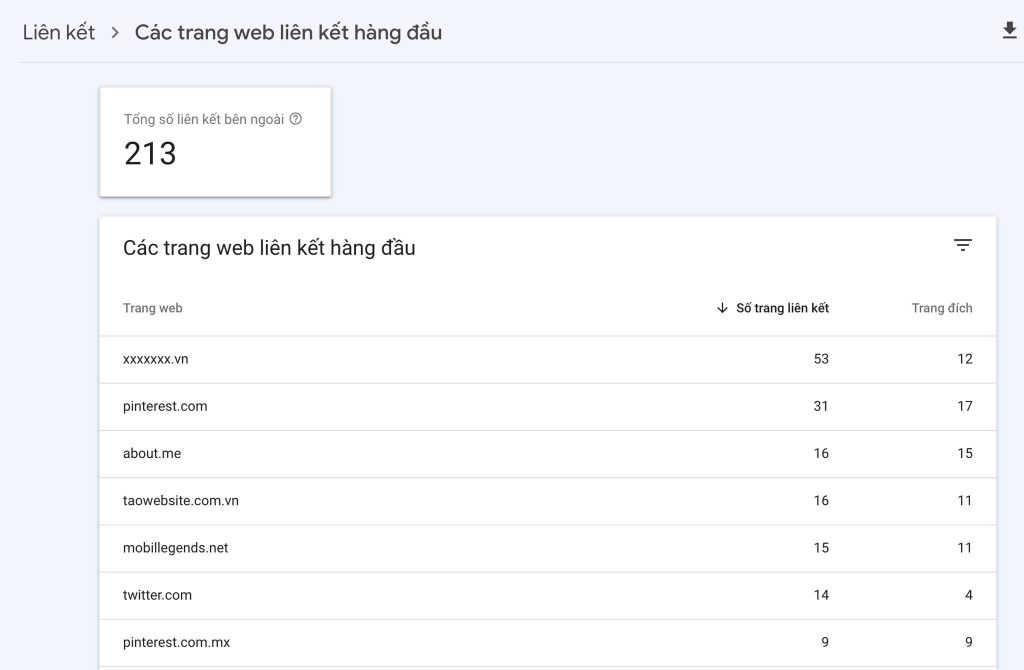This screenshot has width=1024, height=670.
Task: Open table filtering options icon
Action: coord(962,244)
